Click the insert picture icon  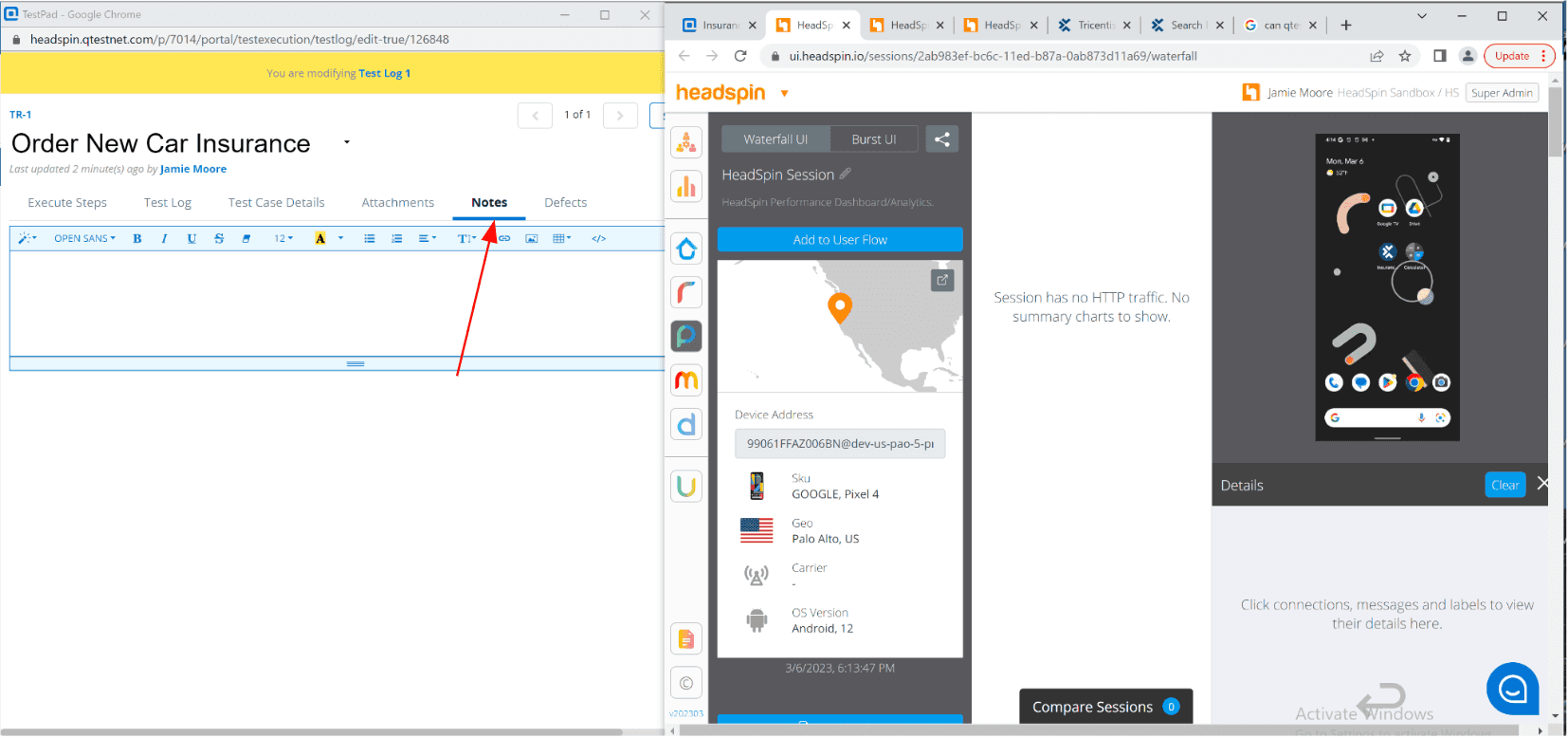pyautogui.click(x=532, y=239)
